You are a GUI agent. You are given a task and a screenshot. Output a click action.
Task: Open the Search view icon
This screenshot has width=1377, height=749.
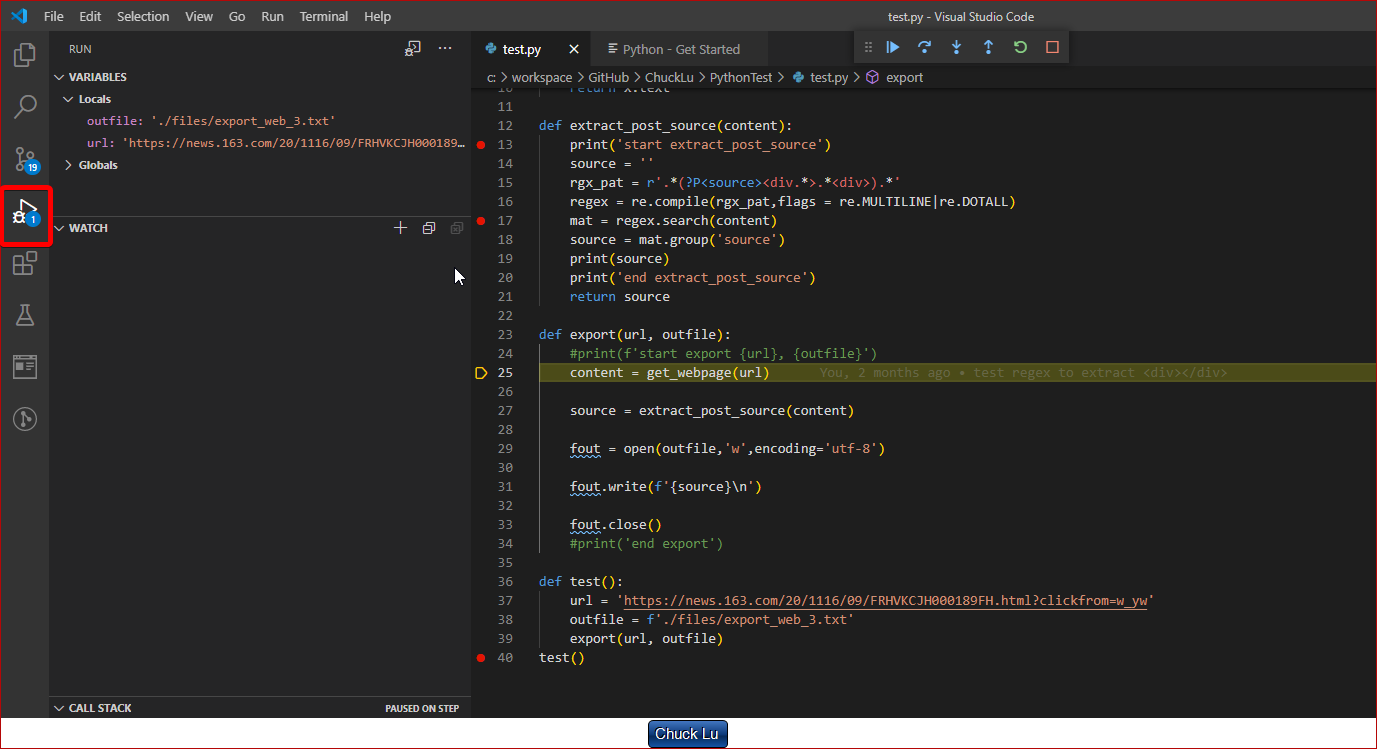click(25, 106)
